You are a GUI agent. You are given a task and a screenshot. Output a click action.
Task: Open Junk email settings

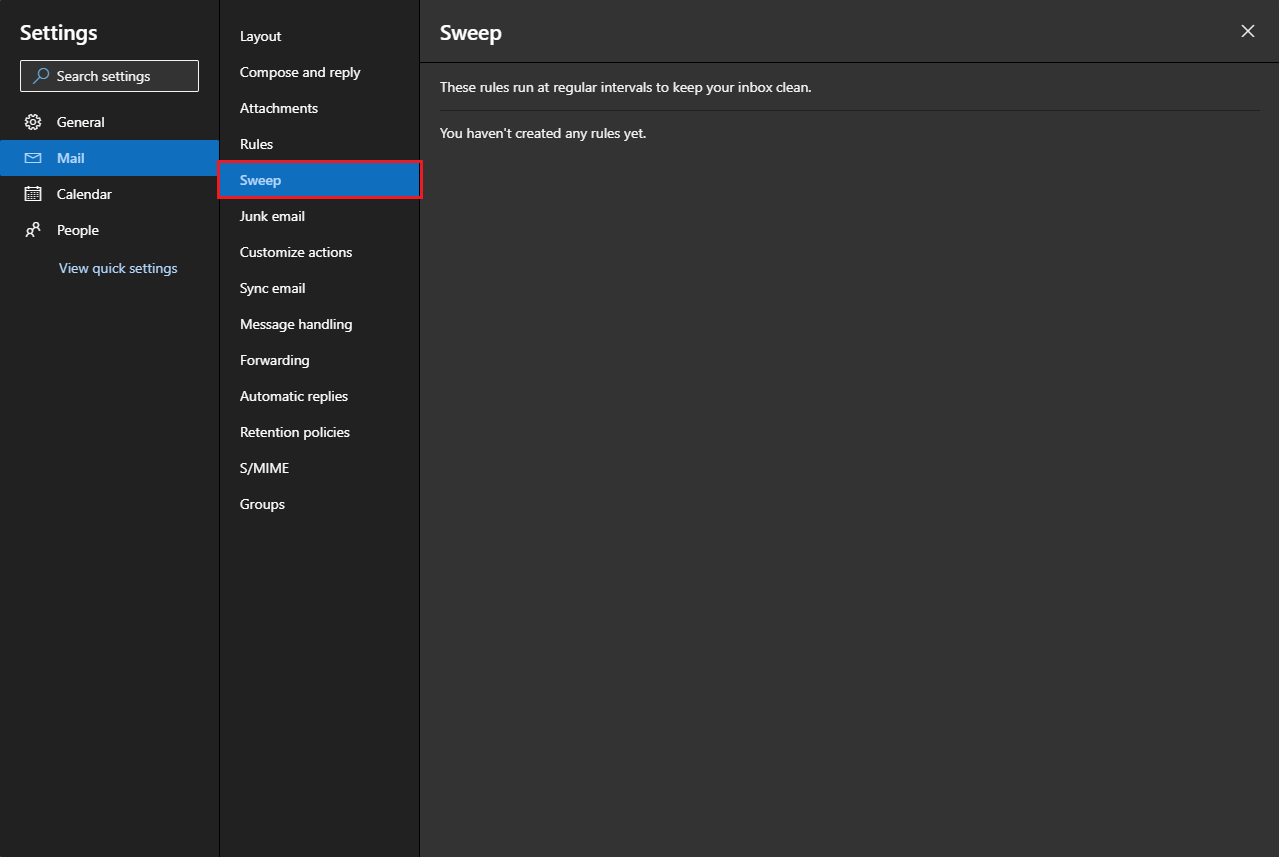pos(320,216)
